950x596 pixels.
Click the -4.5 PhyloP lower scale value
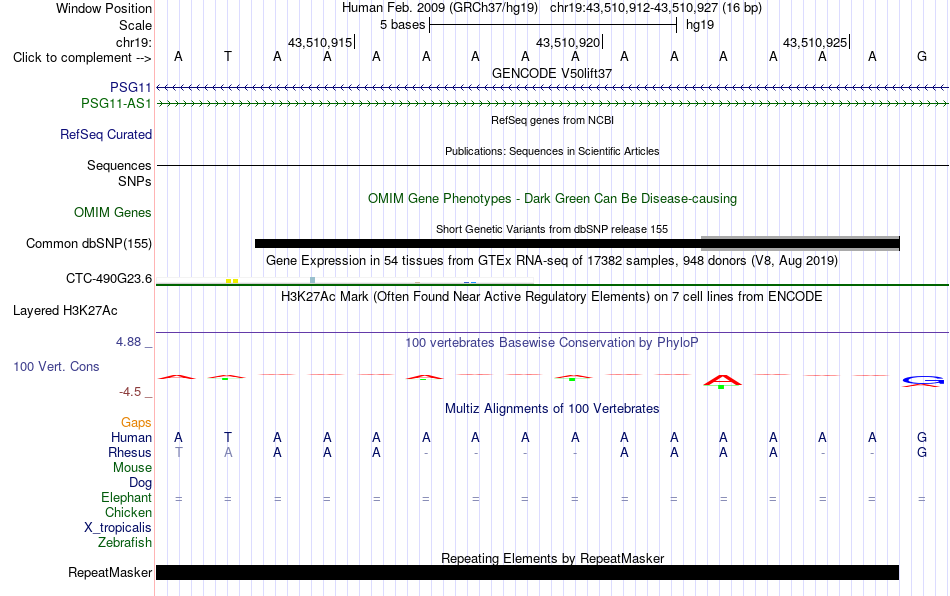tap(130, 392)
